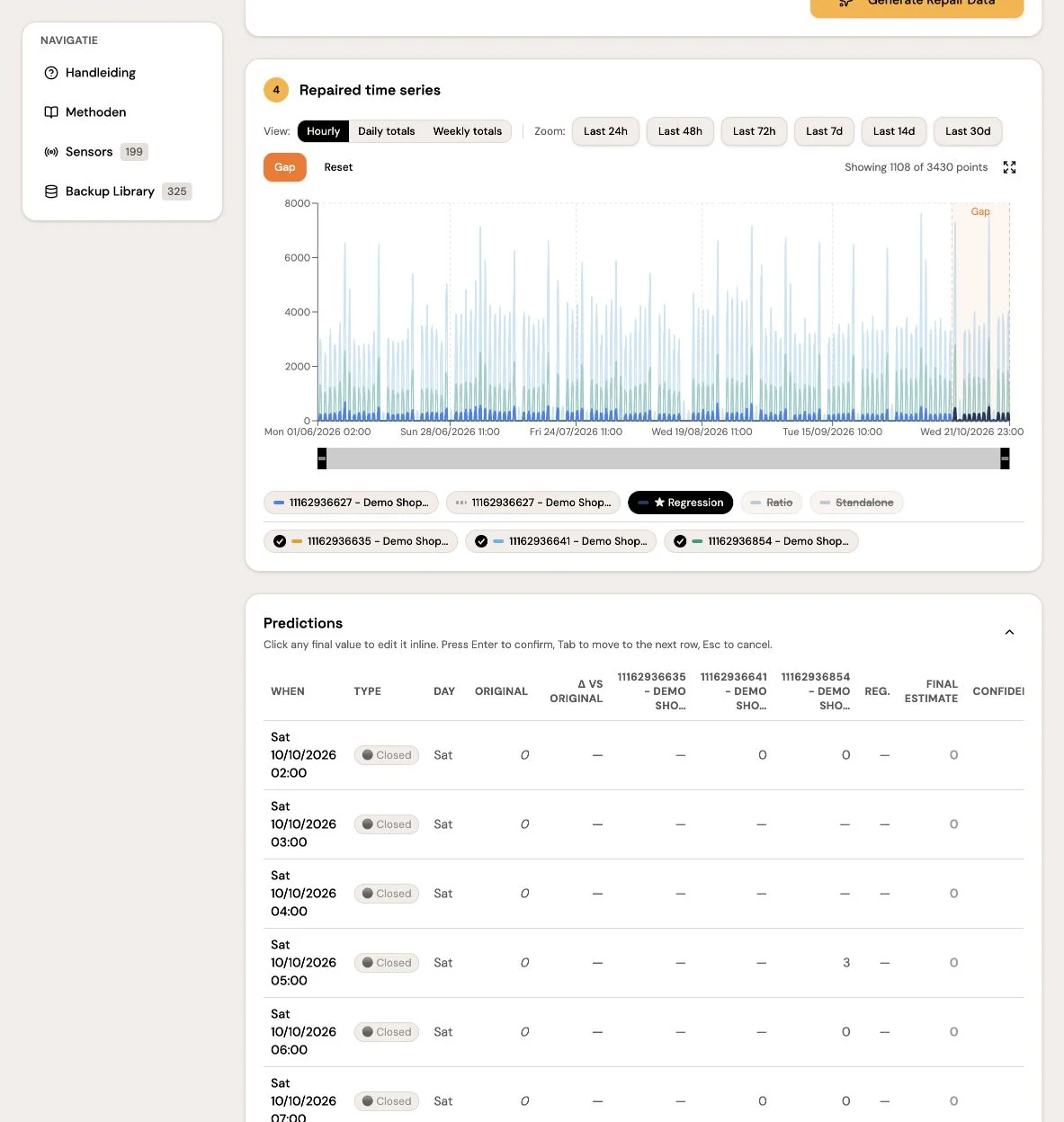Click the Sensors broadcast icon
Viewport: 1064px width, 1122px height.
click(x=51, y=152)
